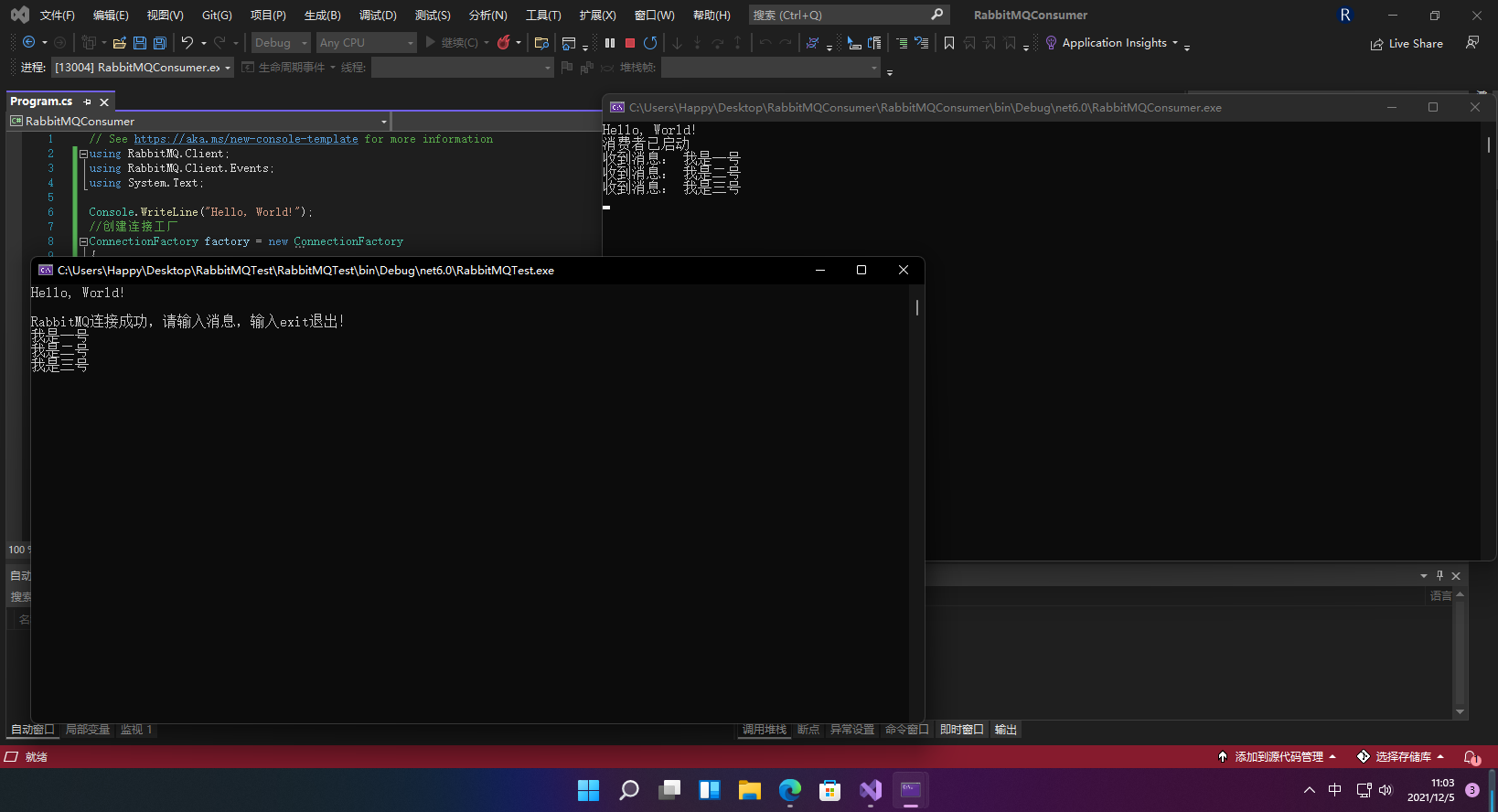Open the Hot Reload options dropdown arrow
The width and height of the screenshot is (1498, 812).
(x=519, y=43)
